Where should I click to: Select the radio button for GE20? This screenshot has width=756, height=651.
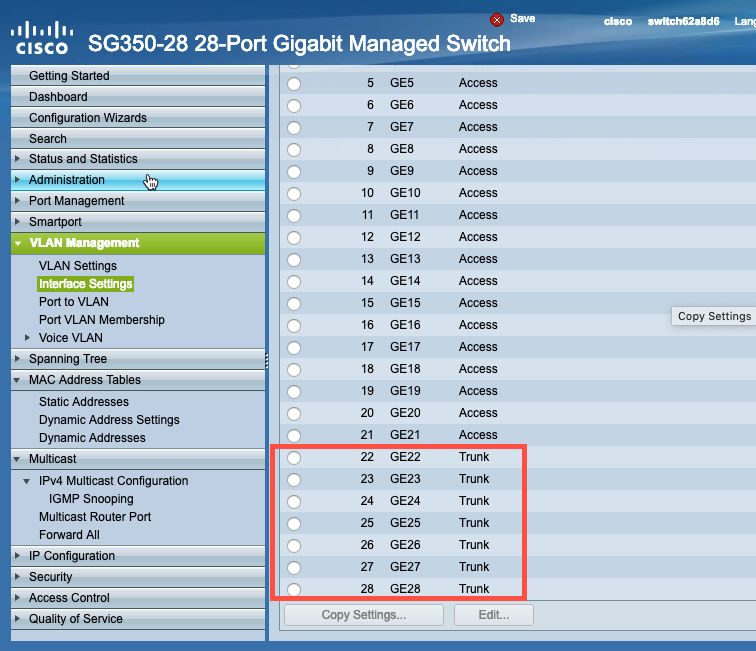click(294, 414)
